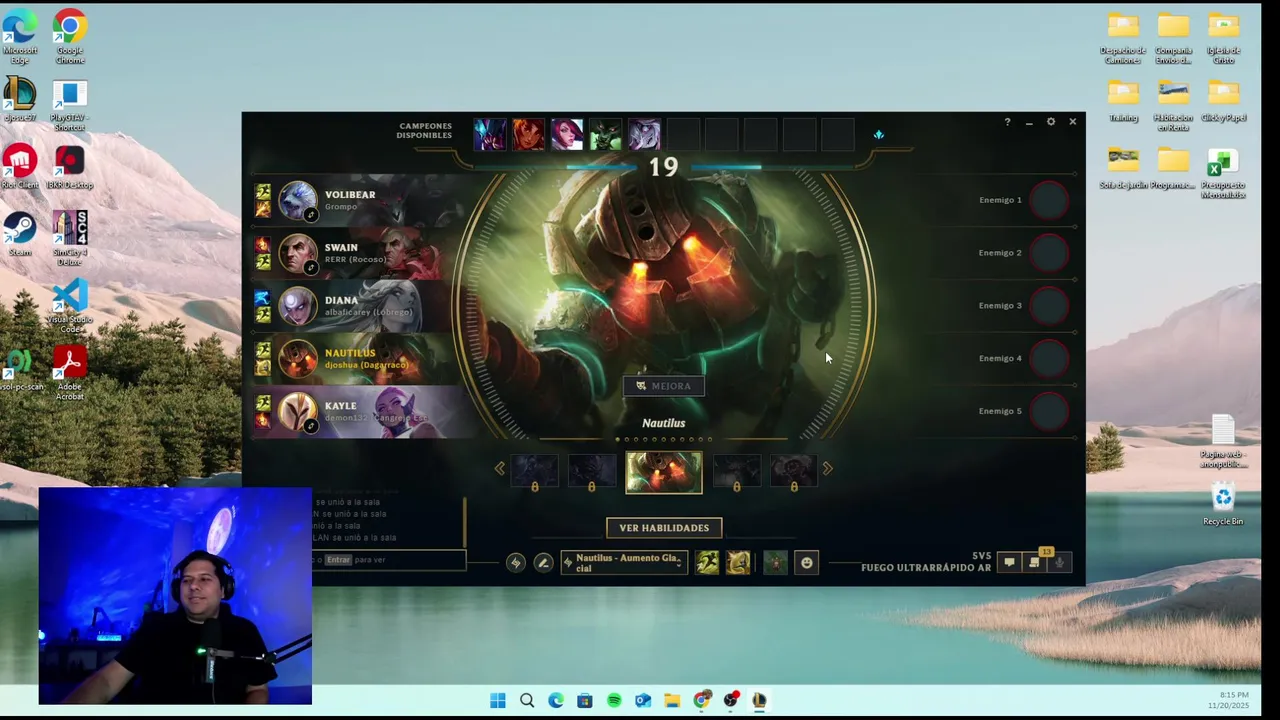Open the Recycle Bin on desktop
The height and width of the screenshot is (720, 1280).
click(x=1223, y=505)
